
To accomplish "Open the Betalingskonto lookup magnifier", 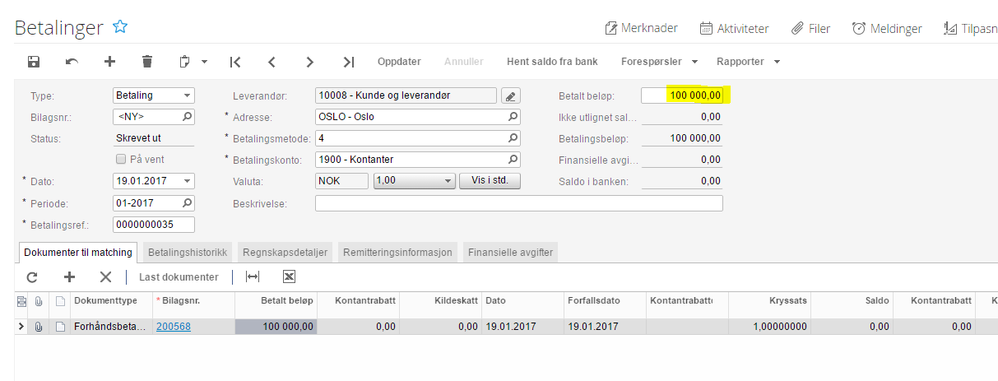I will click(512, 159).
